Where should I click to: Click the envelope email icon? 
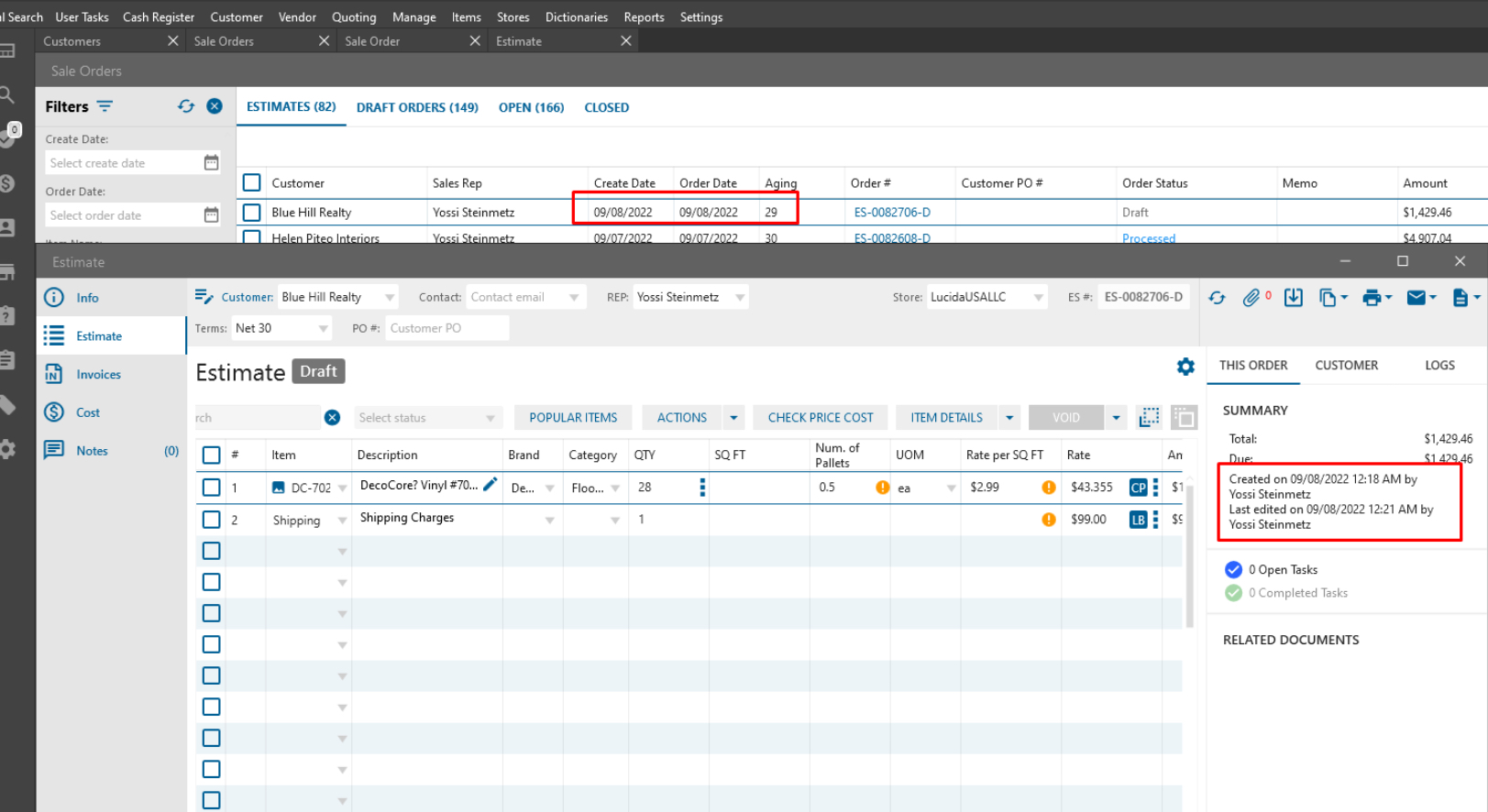point(1416,298)
